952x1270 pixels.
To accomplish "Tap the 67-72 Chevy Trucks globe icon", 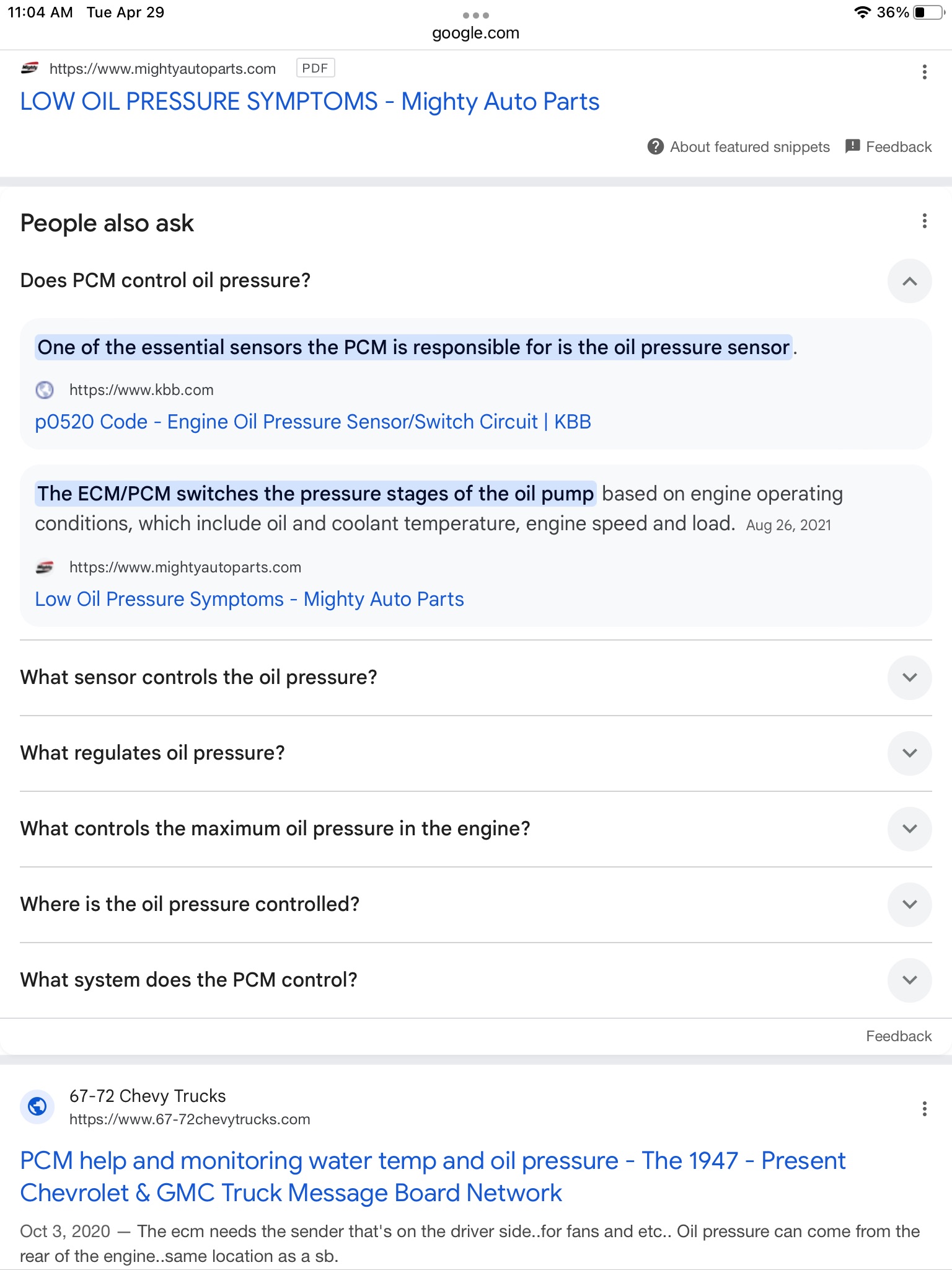I will point(37,1107).
